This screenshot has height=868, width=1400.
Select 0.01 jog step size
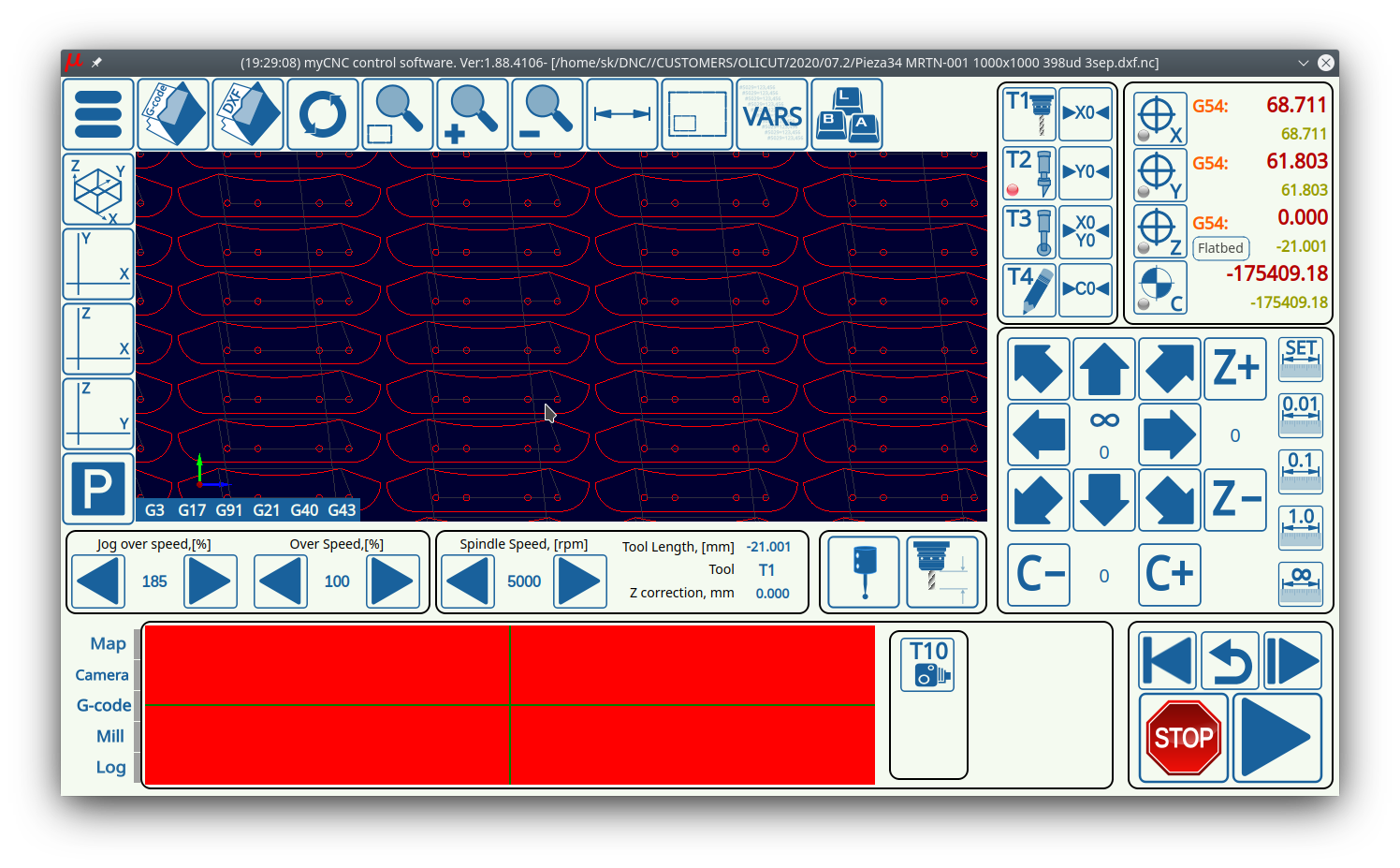[1300, 415]
